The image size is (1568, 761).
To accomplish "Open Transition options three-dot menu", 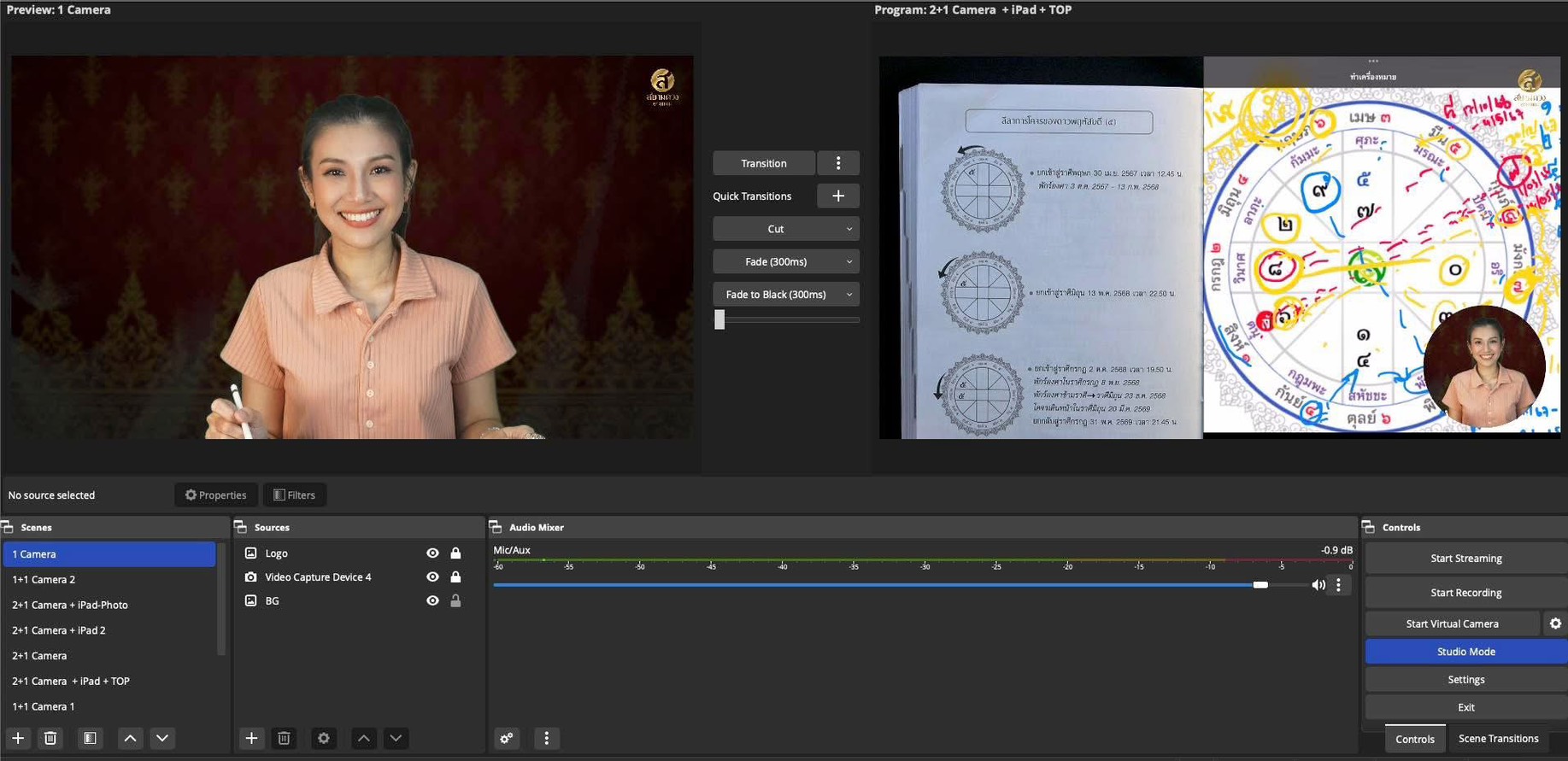I will tap(838, 163).
